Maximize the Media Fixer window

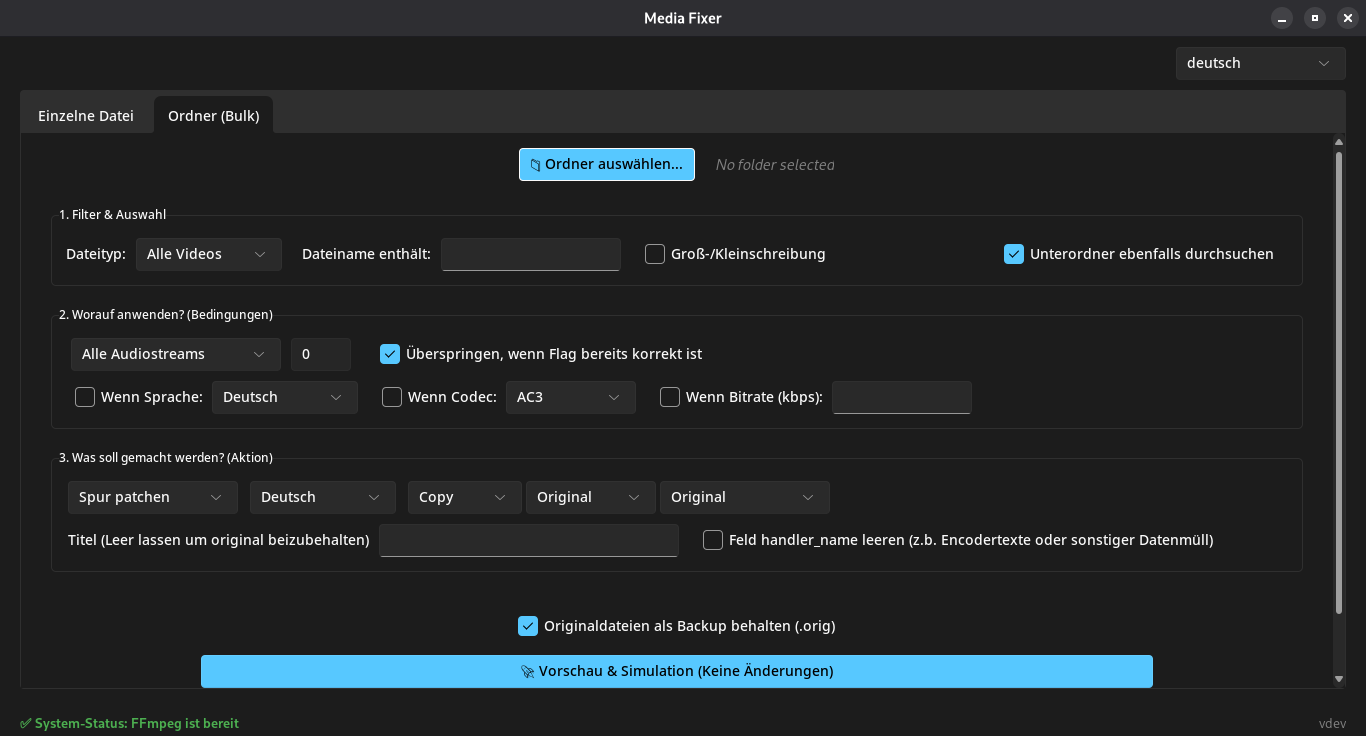point(1315,18)
